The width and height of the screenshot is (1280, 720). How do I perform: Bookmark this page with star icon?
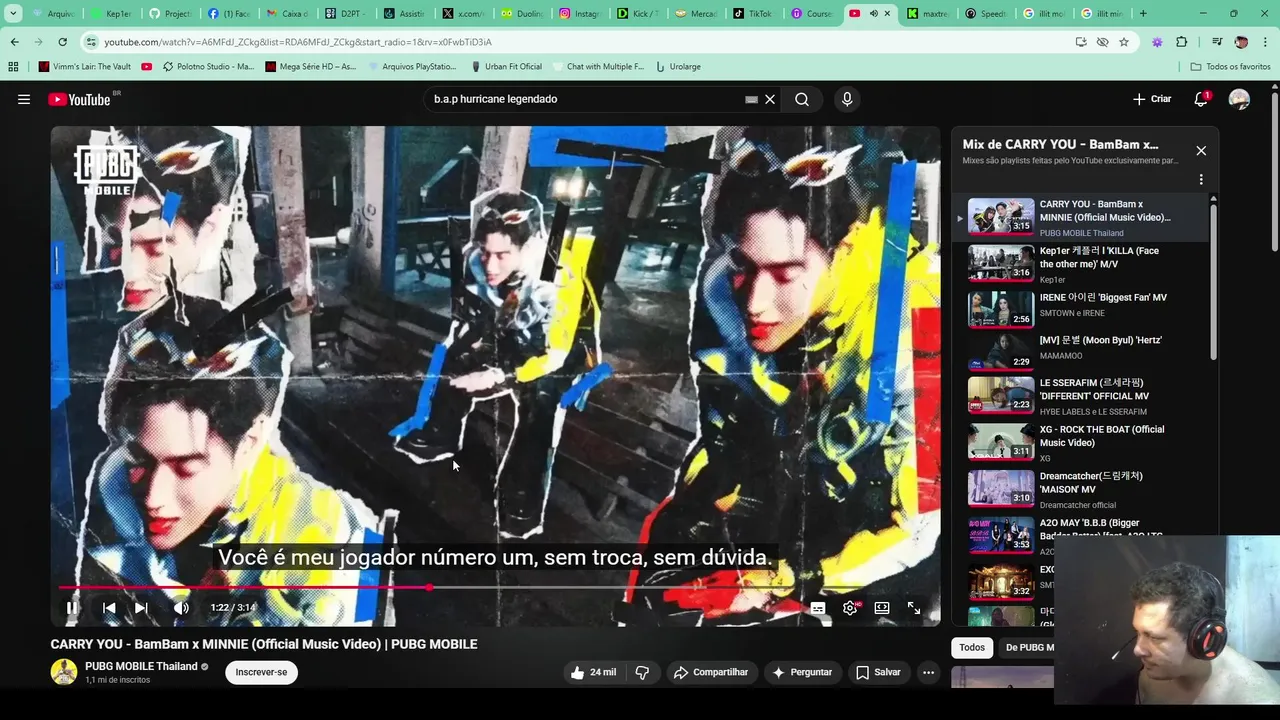1124,42
